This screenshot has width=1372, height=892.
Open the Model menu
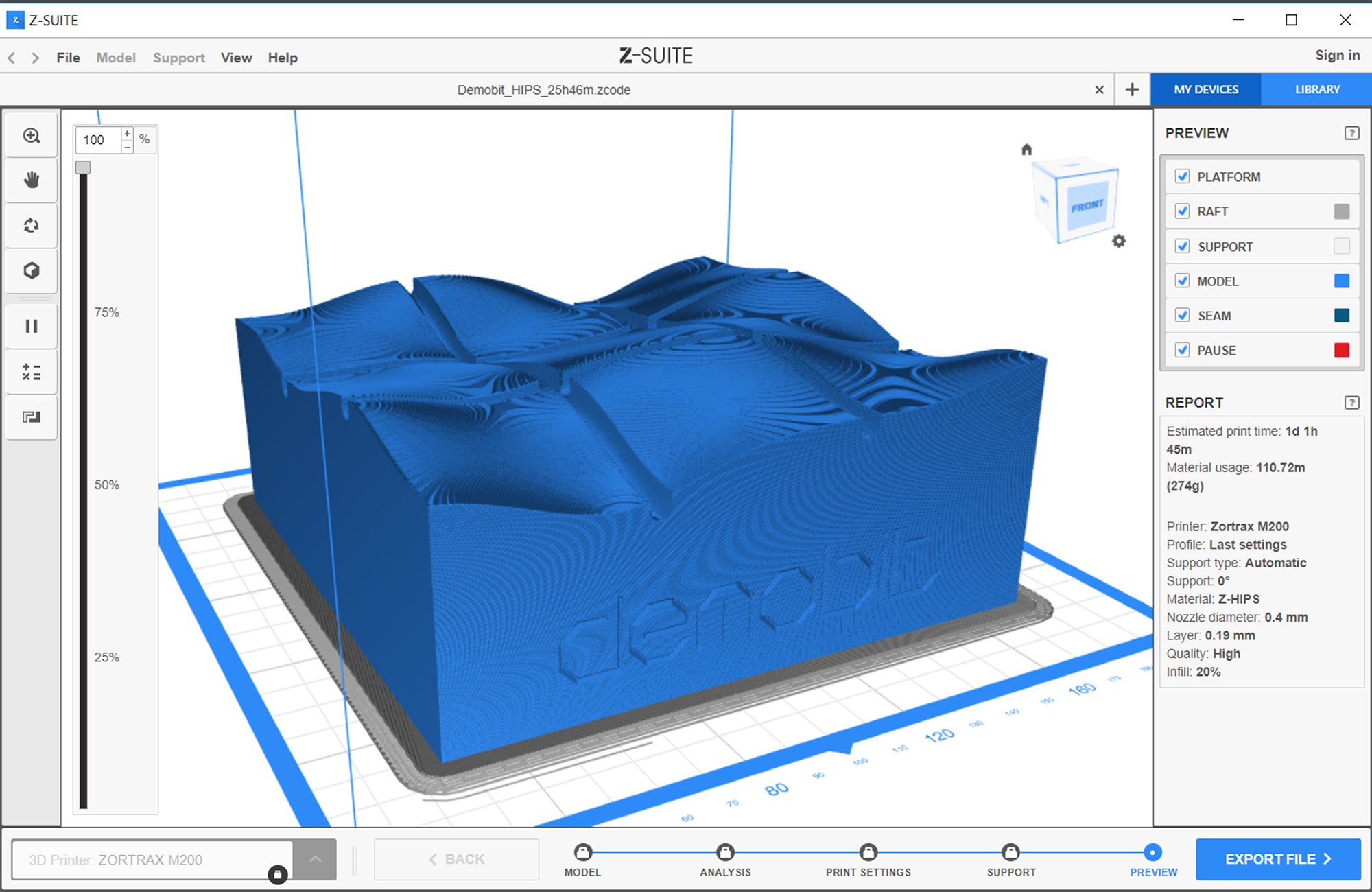(116, 58)
